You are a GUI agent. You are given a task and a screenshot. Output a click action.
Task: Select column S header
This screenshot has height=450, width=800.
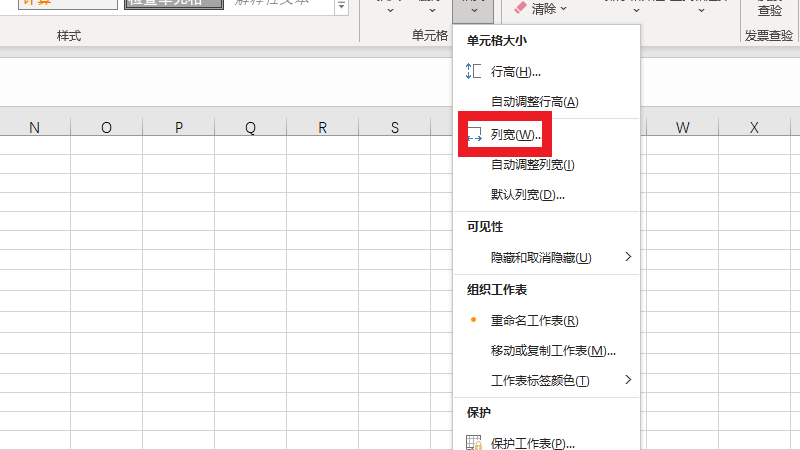(x=394, y=127)
